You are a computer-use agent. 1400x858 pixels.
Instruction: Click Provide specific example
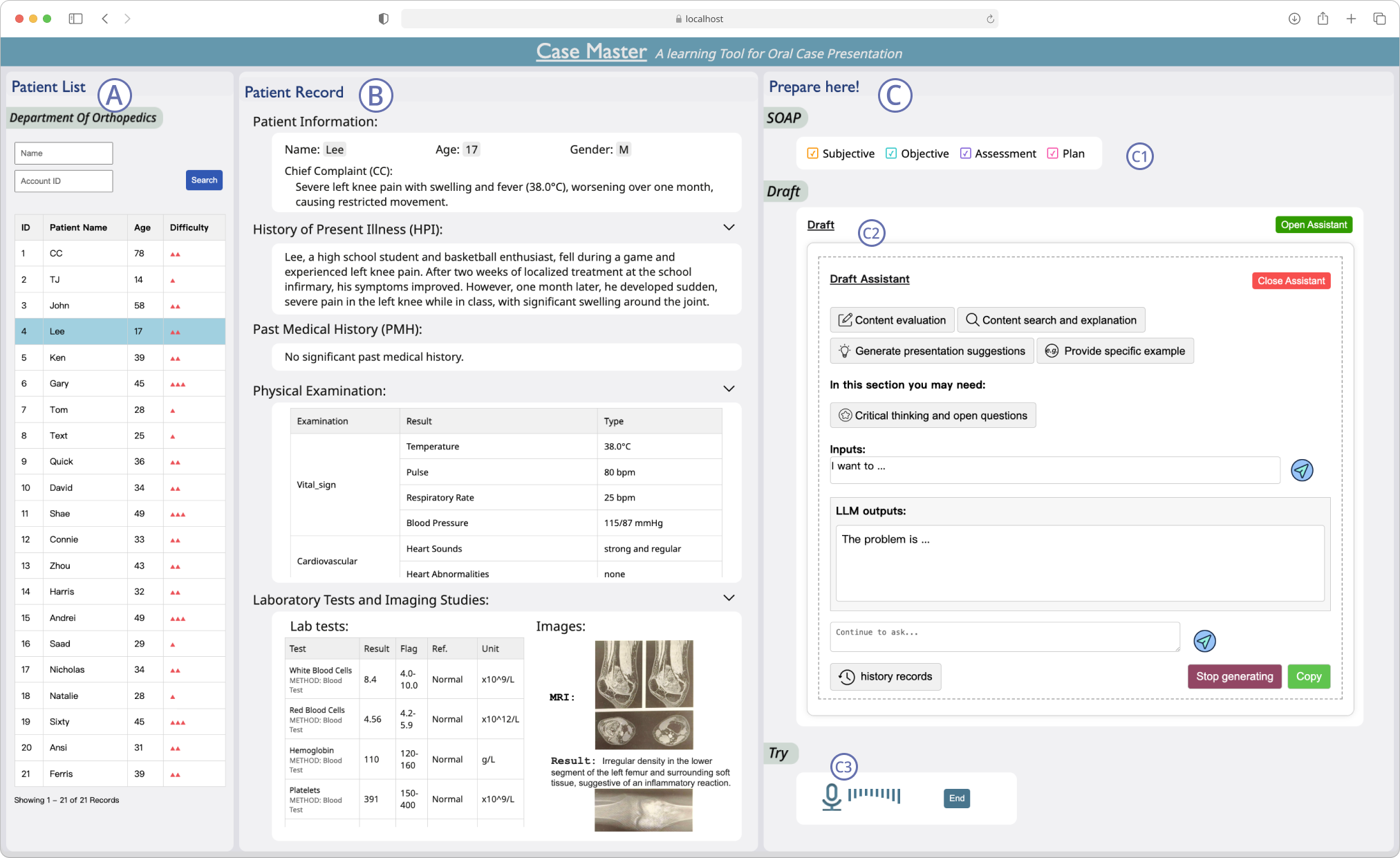click(1115, 351)
